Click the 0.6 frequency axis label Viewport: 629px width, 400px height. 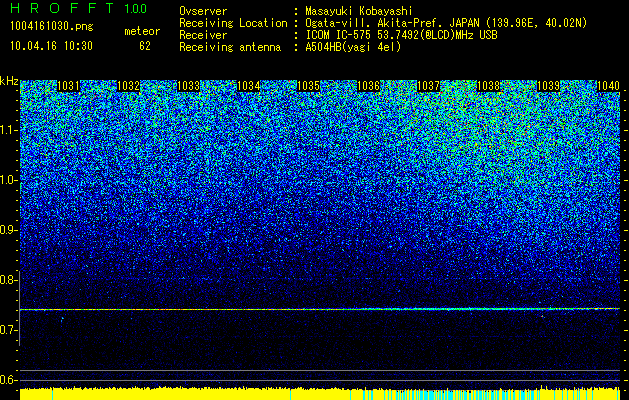tap(8, 380)
